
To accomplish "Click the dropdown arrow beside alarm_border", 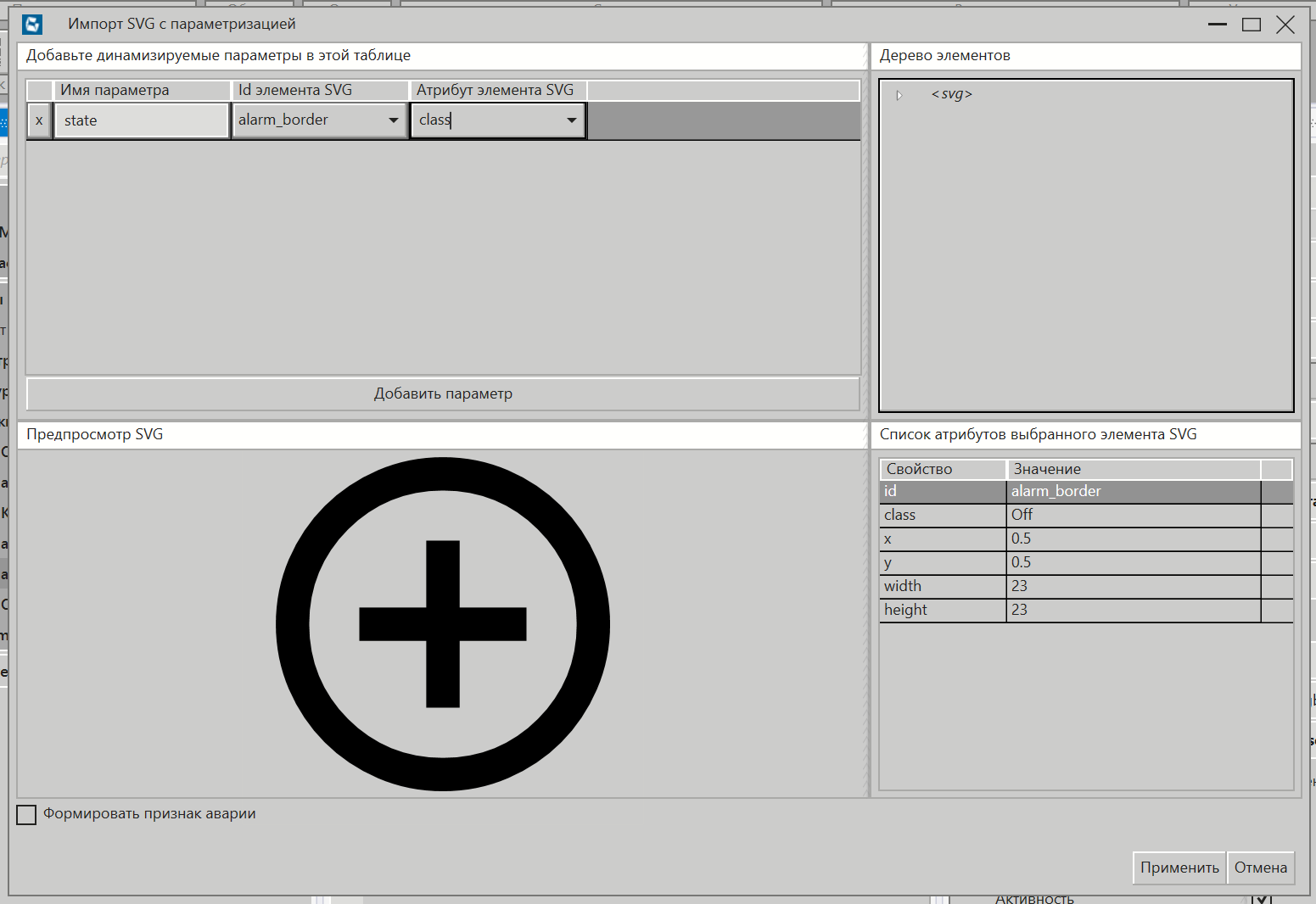I will [393, 120].
